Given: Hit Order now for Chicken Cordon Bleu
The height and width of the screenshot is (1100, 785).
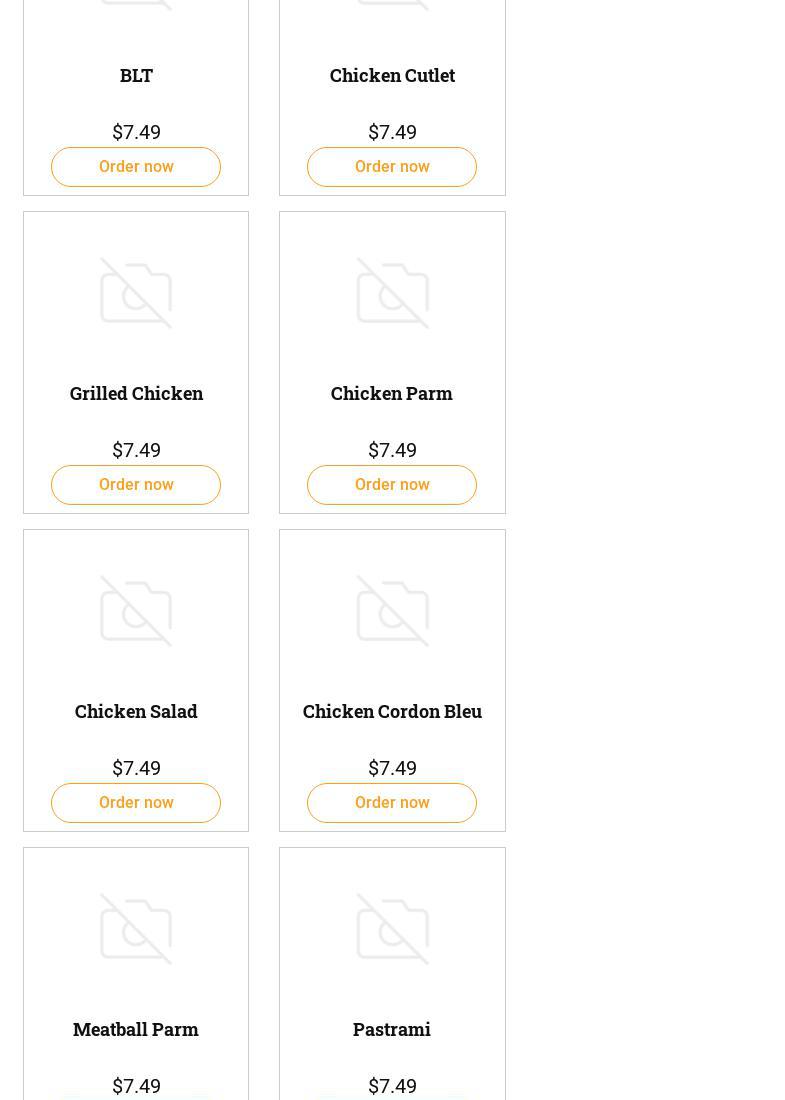Looking at the screenshot, I should click(392, 803).
